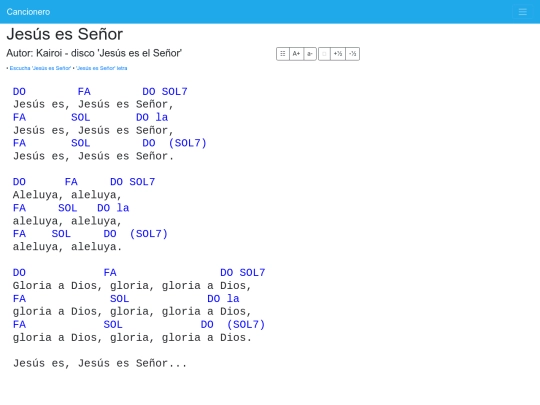The image size is (540, 405).
Task: Decrease font size with a- button
Action: (x=310, y=54)
